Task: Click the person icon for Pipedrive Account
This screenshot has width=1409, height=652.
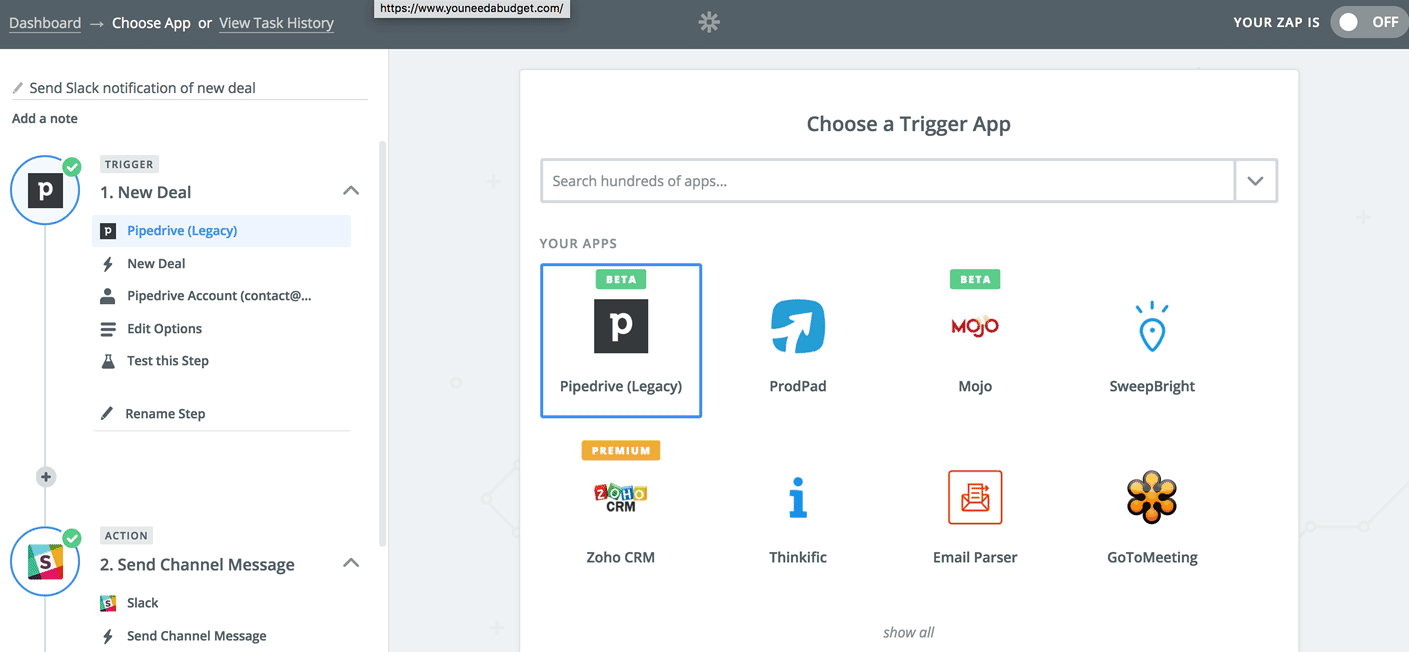Action: pyautogui.click(x=108, y=296)
